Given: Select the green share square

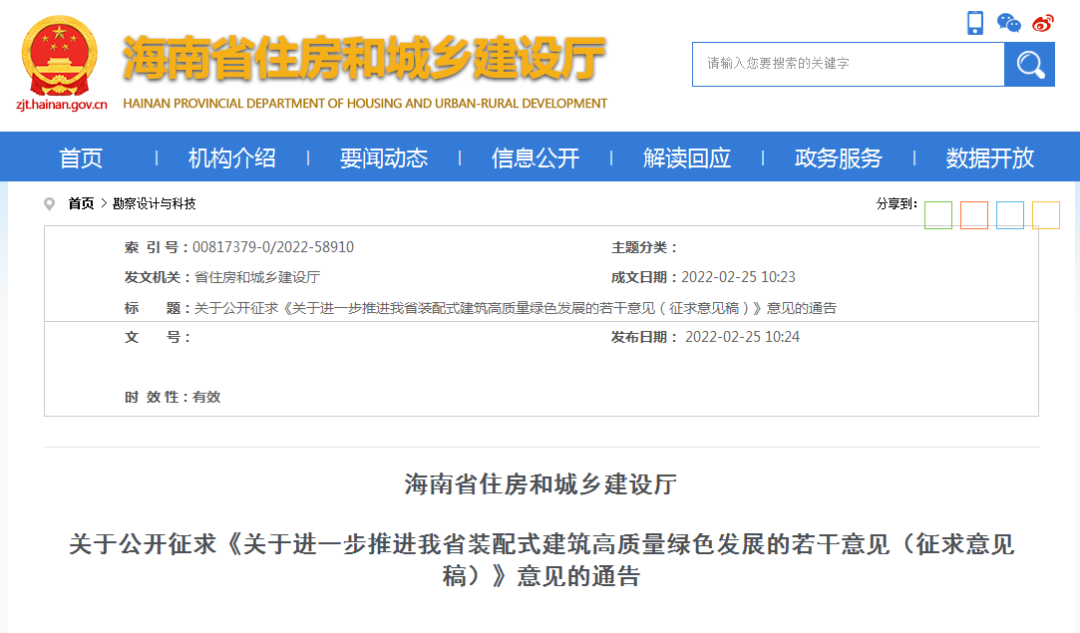Looking at the screenshot, I should click(x=938, y=214).
